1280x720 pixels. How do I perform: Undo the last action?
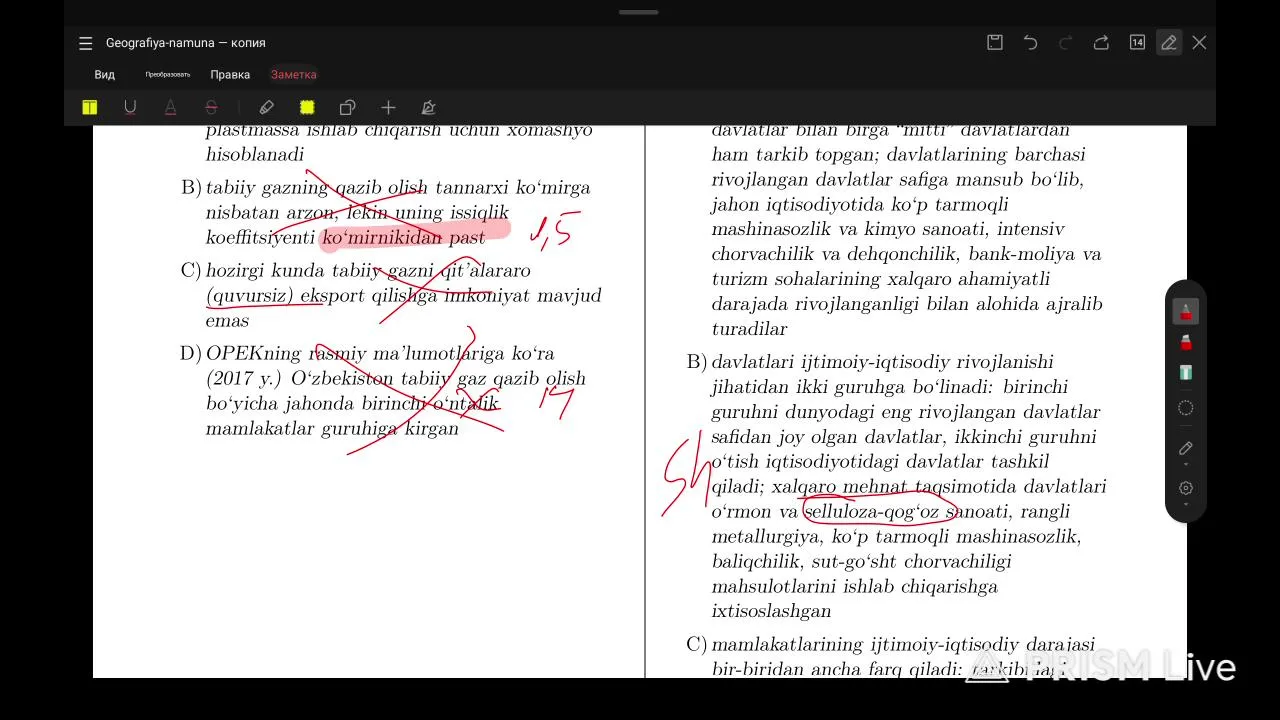click(x=1030, y=42)
